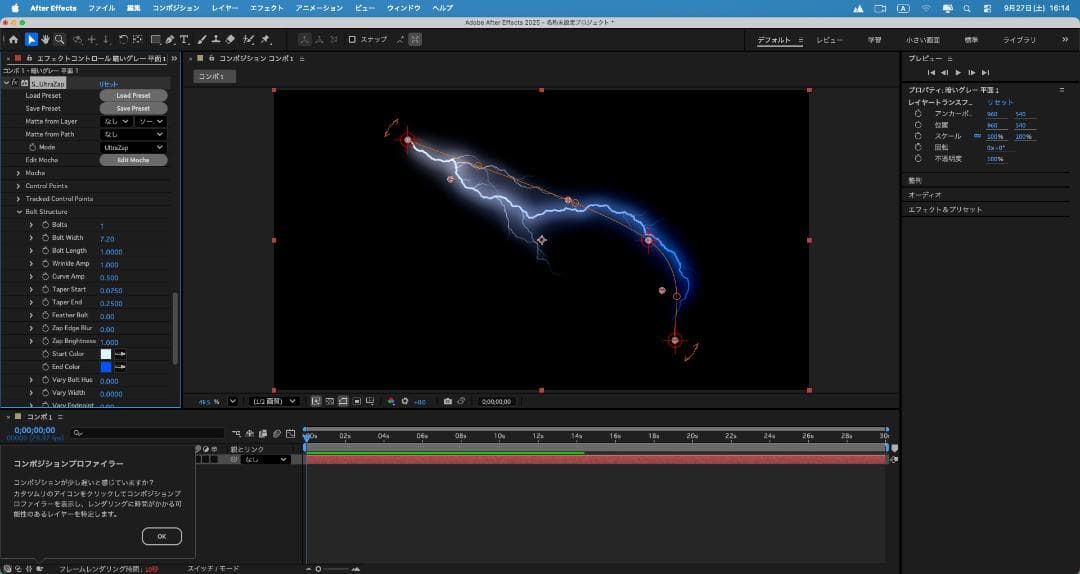The width and height of the screenshot is (1080, 574).
Task: Switch to the レビュー workspace tab
Action: pyautogui.click(x=830, y=40)
